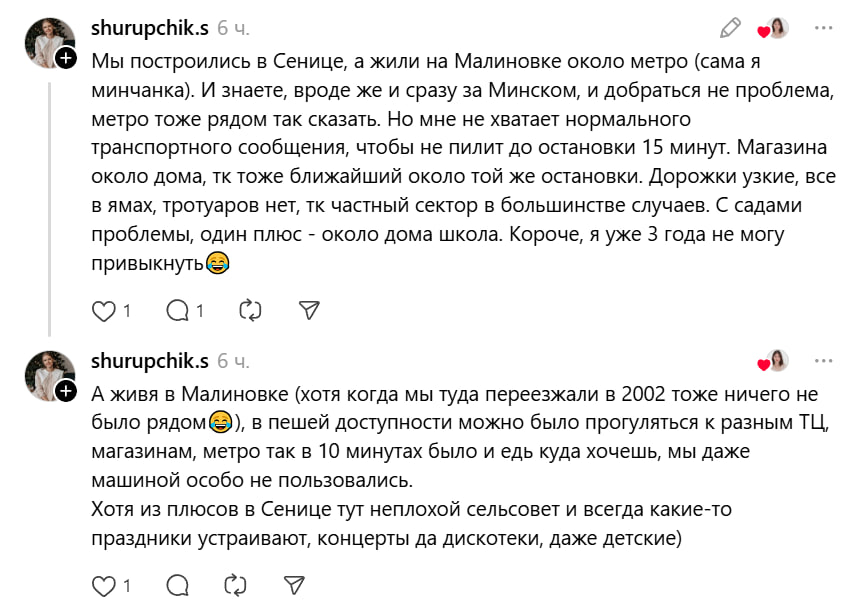Click heart avatar badge on first post
The height and width of the screenshot is (607, 865).
[774, 28]
